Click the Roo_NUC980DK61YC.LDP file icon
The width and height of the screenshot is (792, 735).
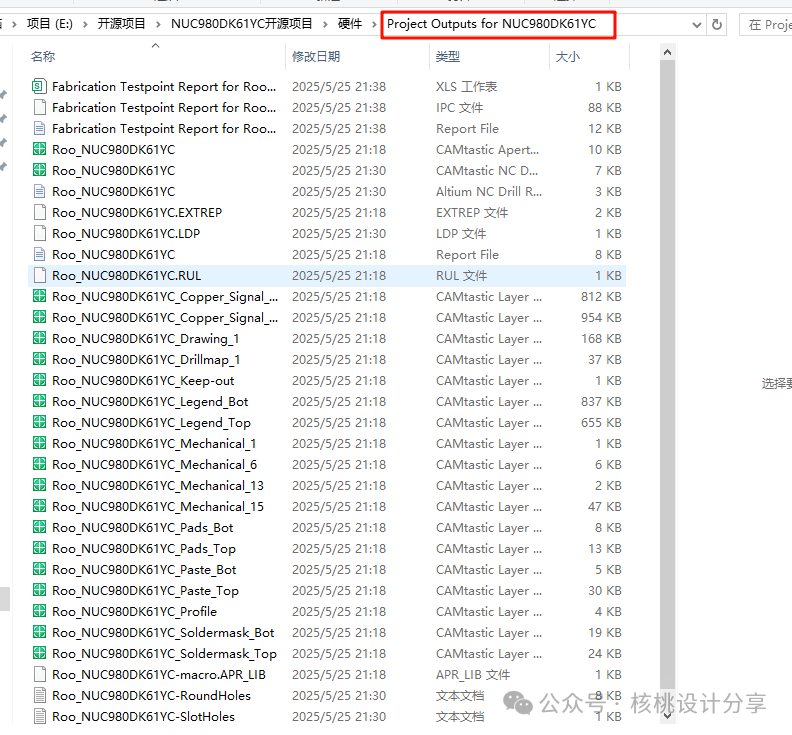coord(39,233)
